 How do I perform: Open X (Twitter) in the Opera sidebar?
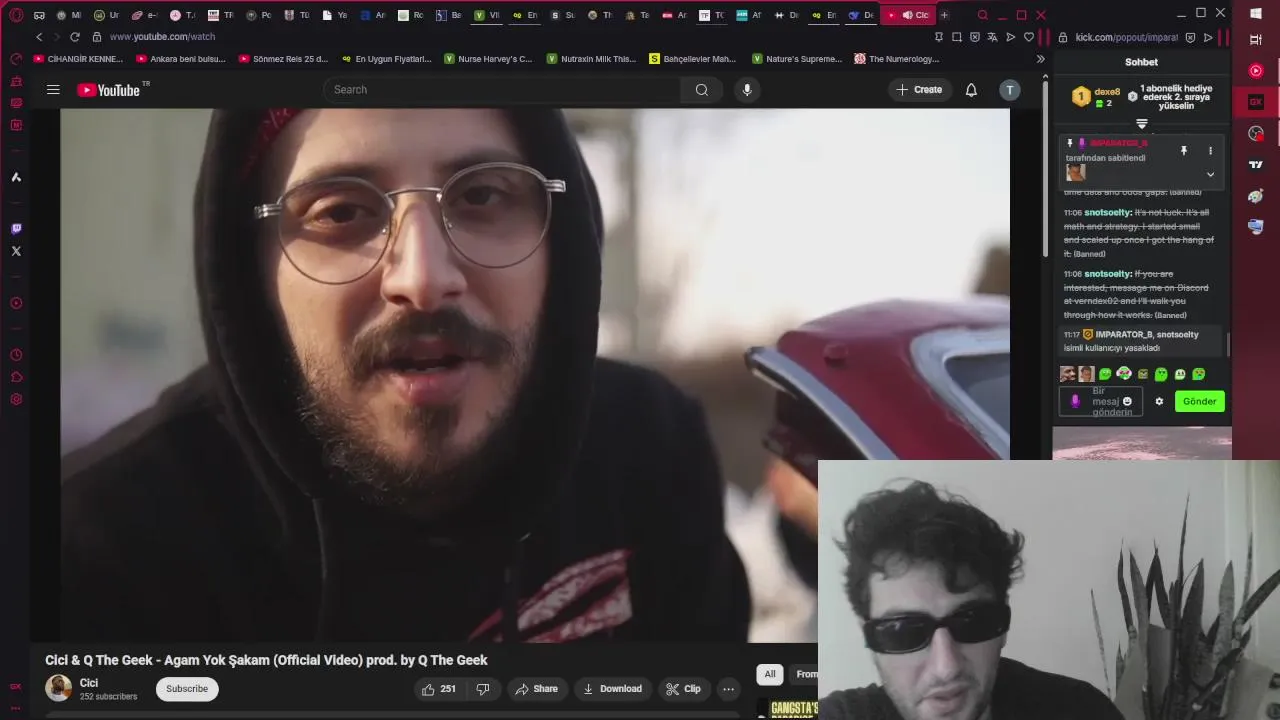click(16, 251)
